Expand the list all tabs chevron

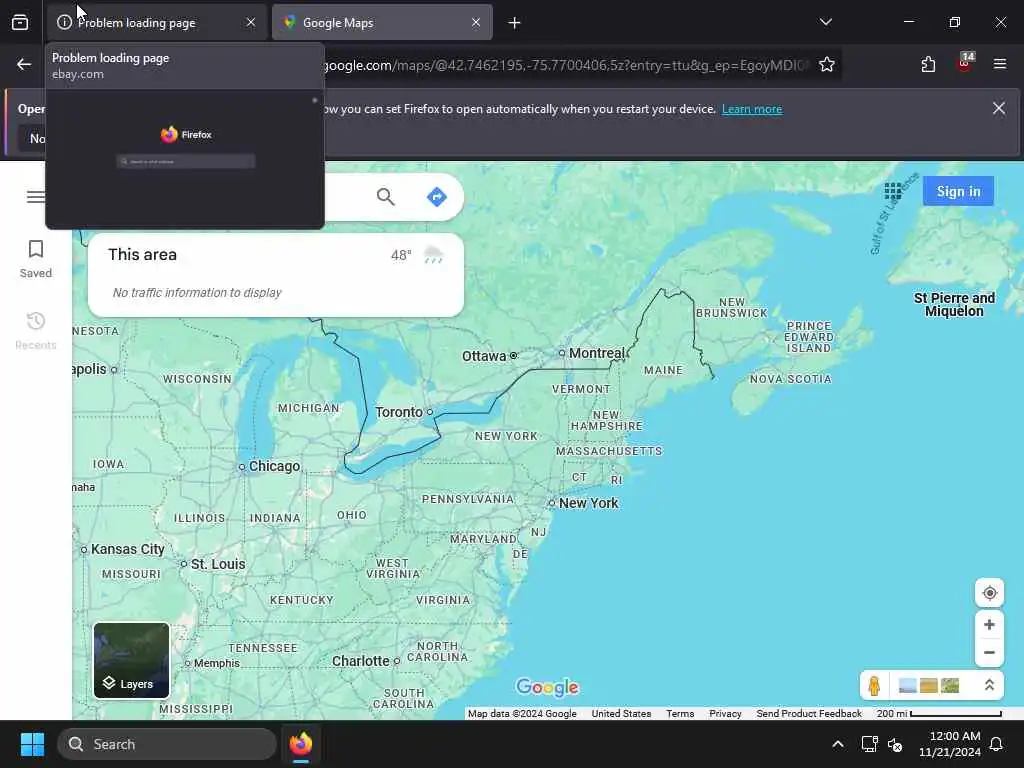(825, 22)
